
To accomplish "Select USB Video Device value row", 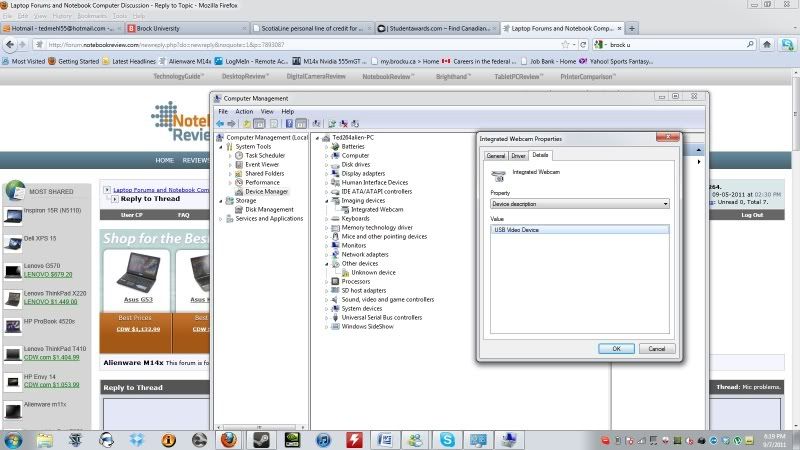I will tap(580, 230).
